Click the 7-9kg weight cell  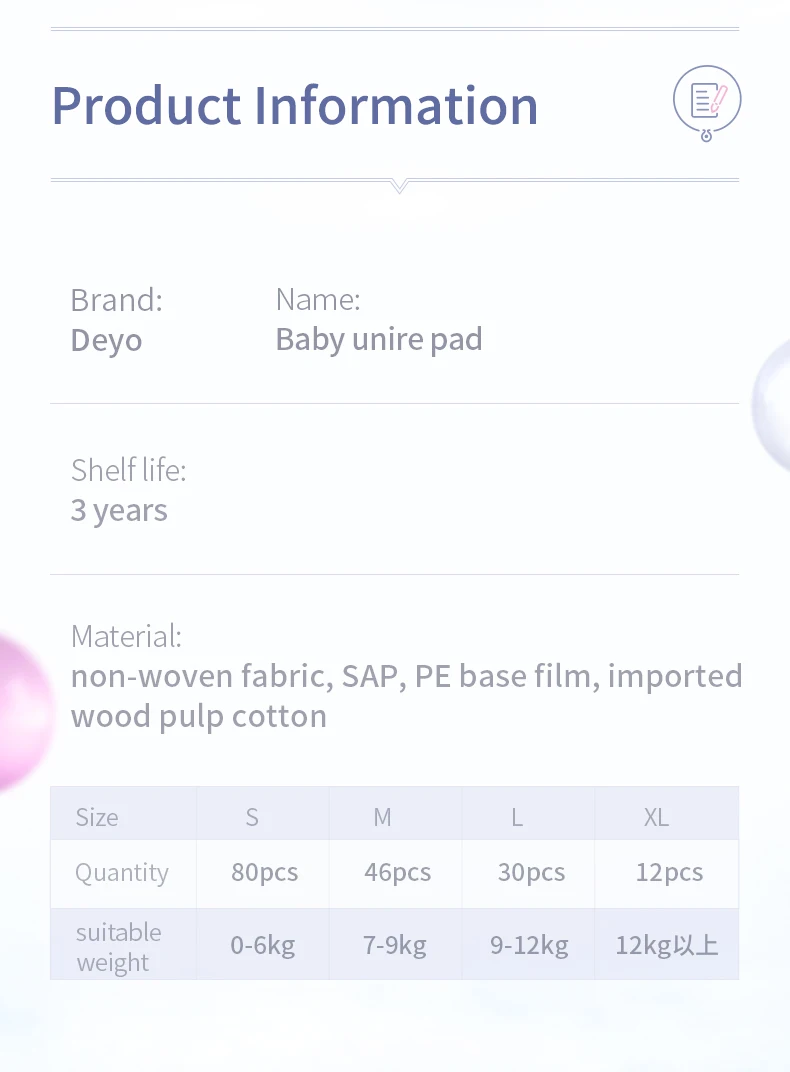pos(395,945)
